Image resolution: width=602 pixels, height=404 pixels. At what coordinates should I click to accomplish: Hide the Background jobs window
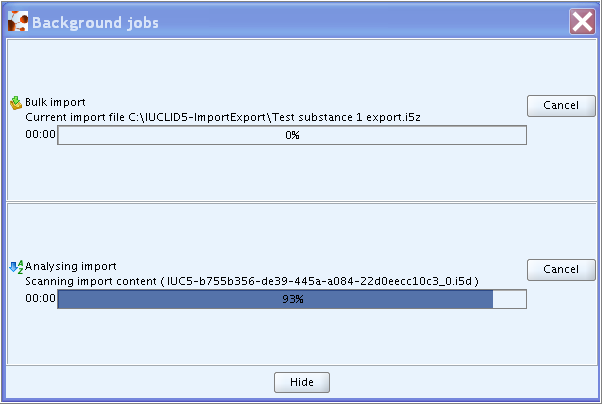tap(302, 382)
